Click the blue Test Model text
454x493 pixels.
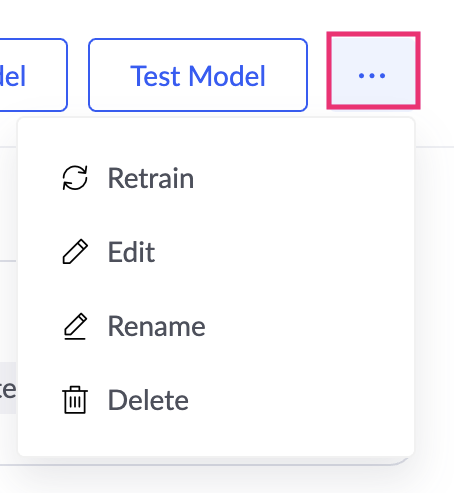point(198,76)
